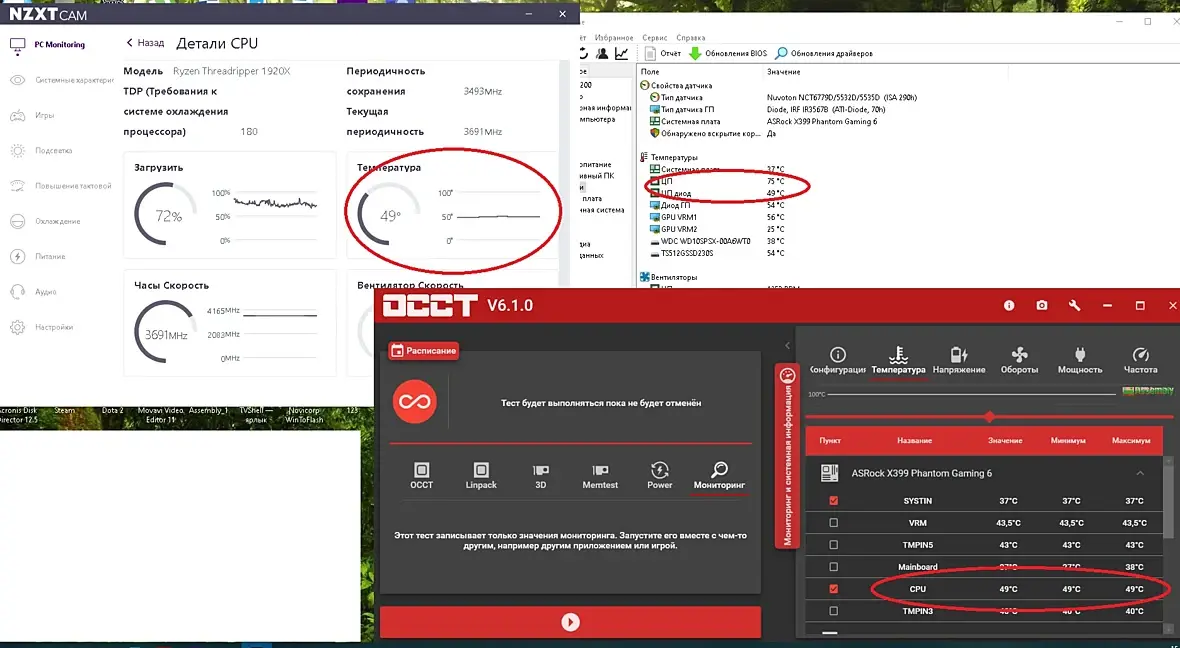Image resolution: width=1180 pixels, height=648 pixels.
Task: Select the Мониторинг test tab in OCCT
Action: (719, 476)
